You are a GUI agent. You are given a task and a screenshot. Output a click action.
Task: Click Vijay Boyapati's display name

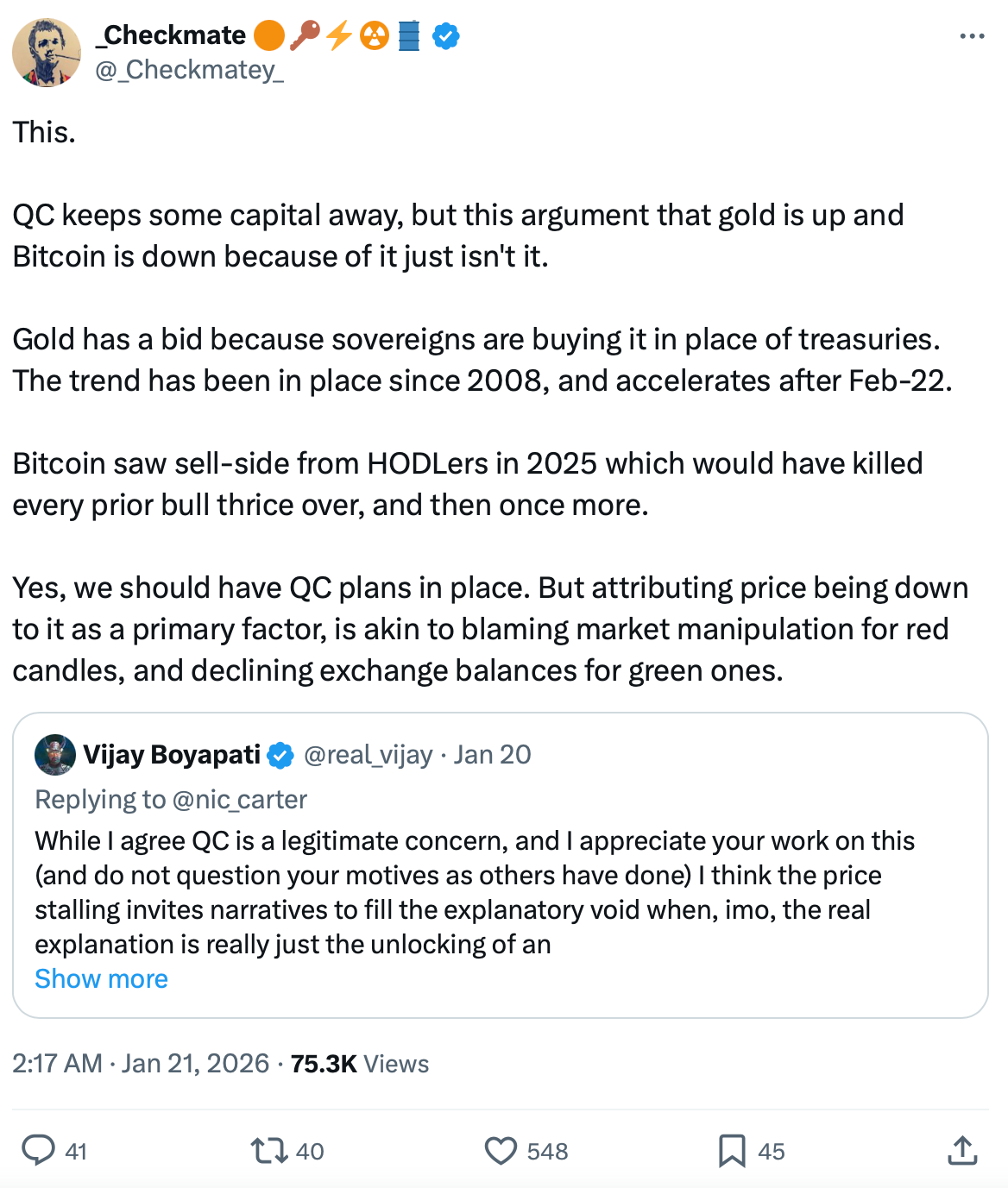[173, 753]
